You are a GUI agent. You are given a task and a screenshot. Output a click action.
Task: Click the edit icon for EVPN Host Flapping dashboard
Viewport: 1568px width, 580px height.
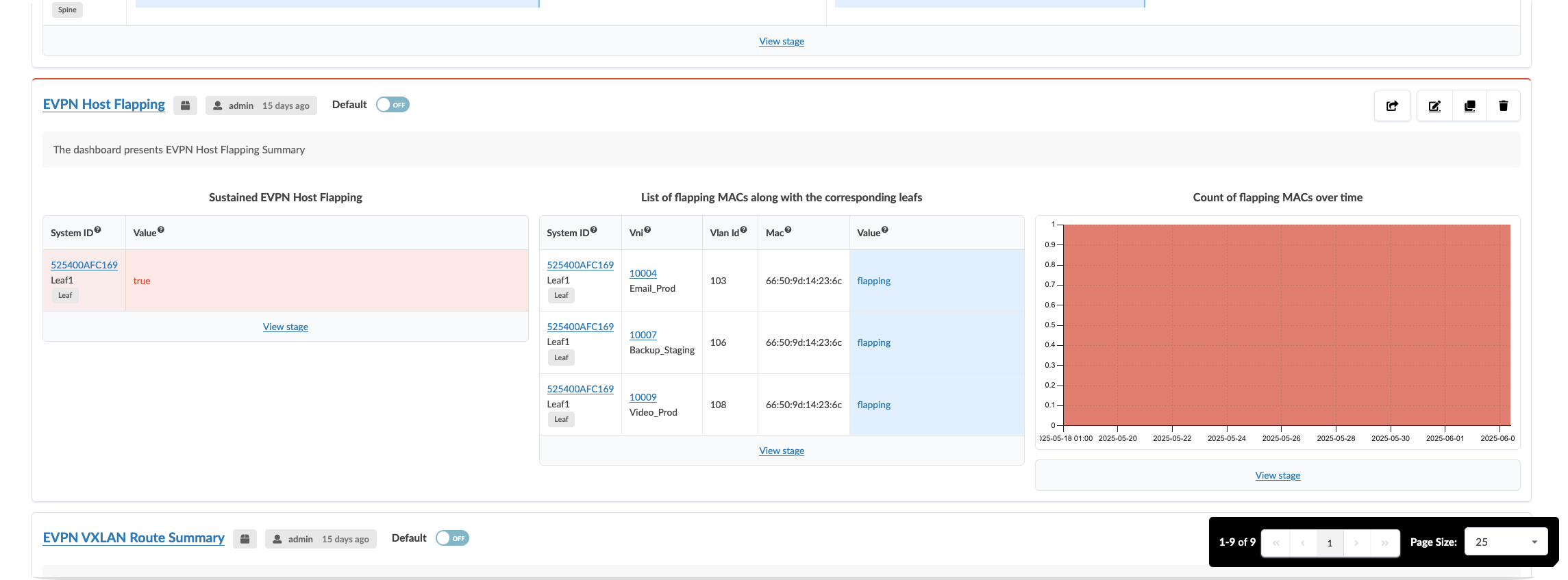1434,105
